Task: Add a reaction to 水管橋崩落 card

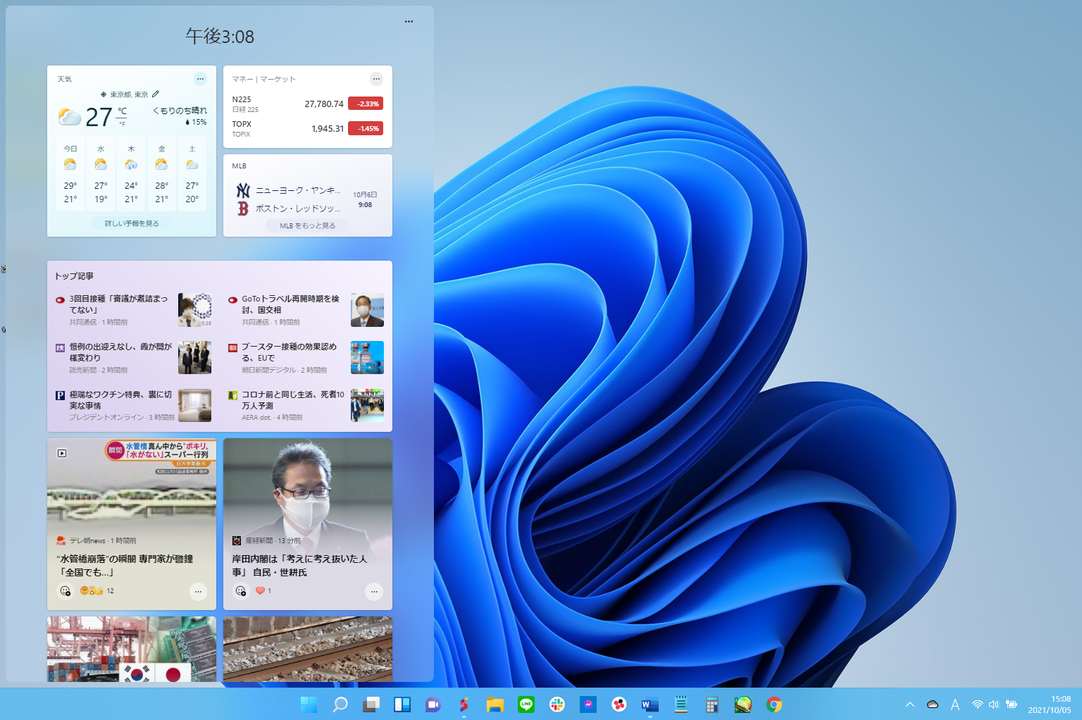Action: [65, 591]
